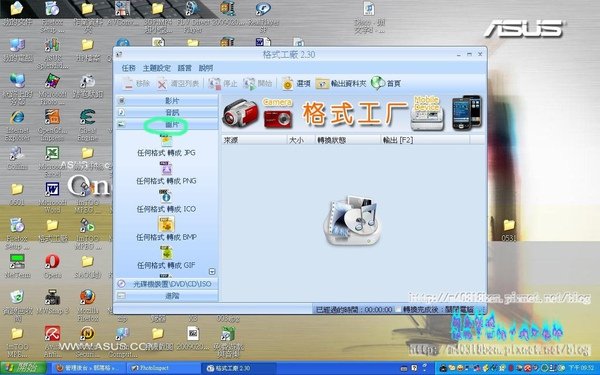Click the 停止 toolbar button
Screen dimensions: 600x375
click(x=223, y=83)
